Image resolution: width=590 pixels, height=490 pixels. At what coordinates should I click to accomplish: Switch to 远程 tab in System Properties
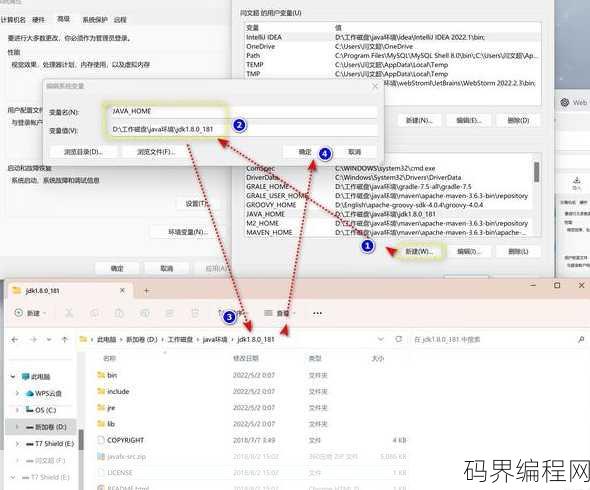pos(120,20)
